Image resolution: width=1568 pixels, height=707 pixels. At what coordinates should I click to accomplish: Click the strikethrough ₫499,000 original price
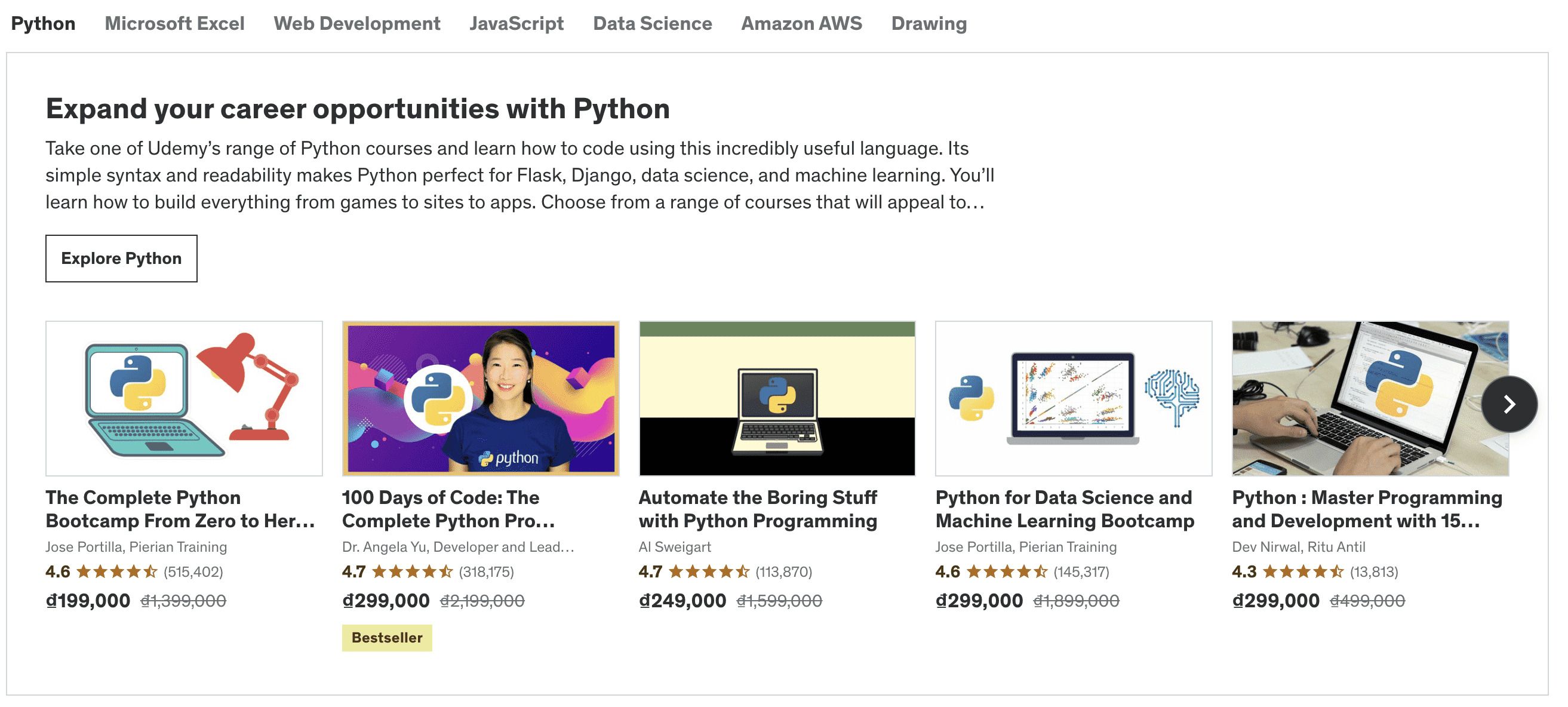click(x=1367, y=601)
